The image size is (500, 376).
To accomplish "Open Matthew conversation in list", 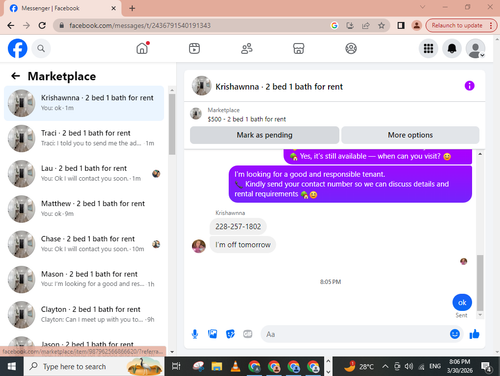I will click(84, 209).
